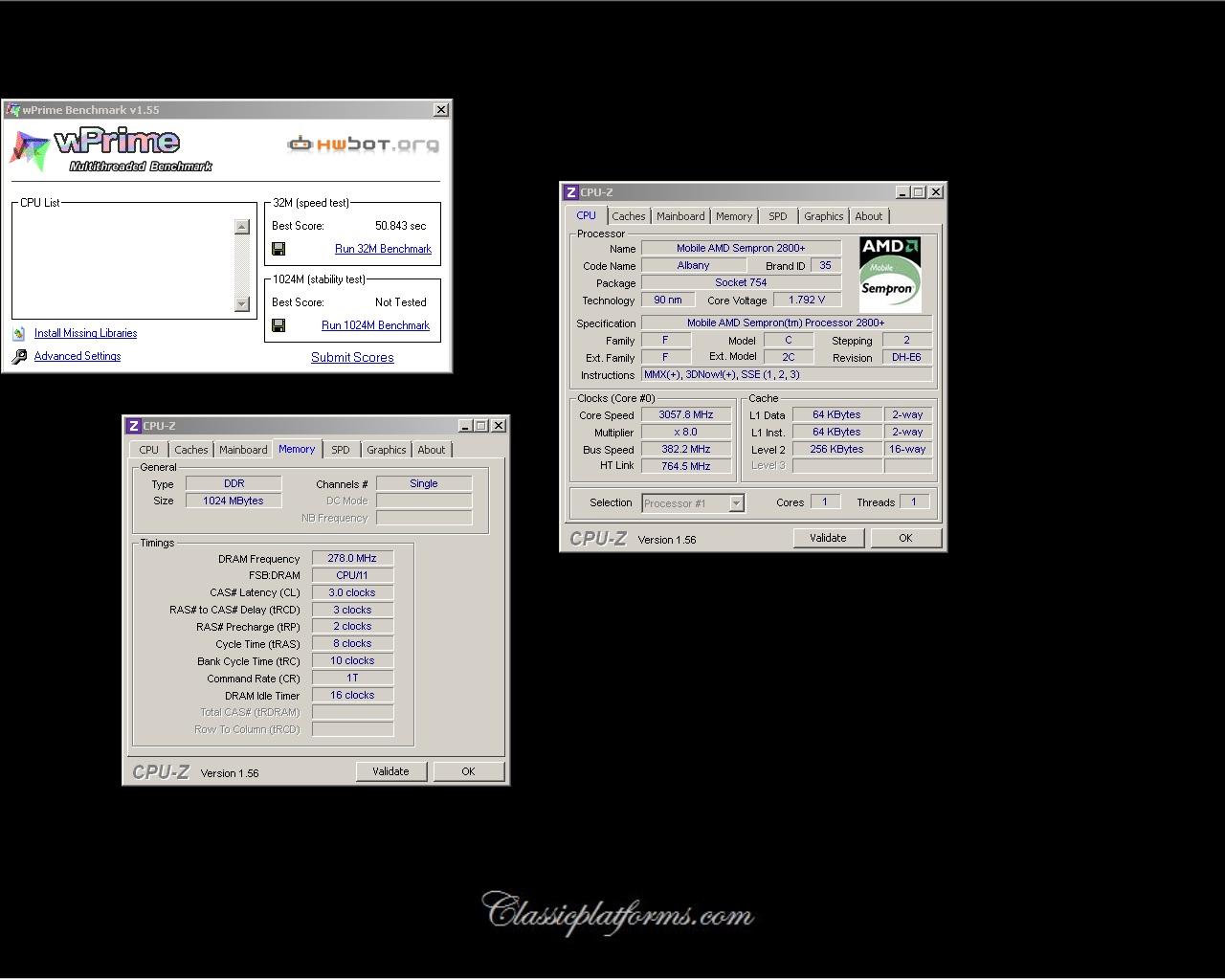The width and height of the screenshot is (1225, 980).
Task: Click the Core Speed value 3057.8 MHz
Action: (686, 415)
